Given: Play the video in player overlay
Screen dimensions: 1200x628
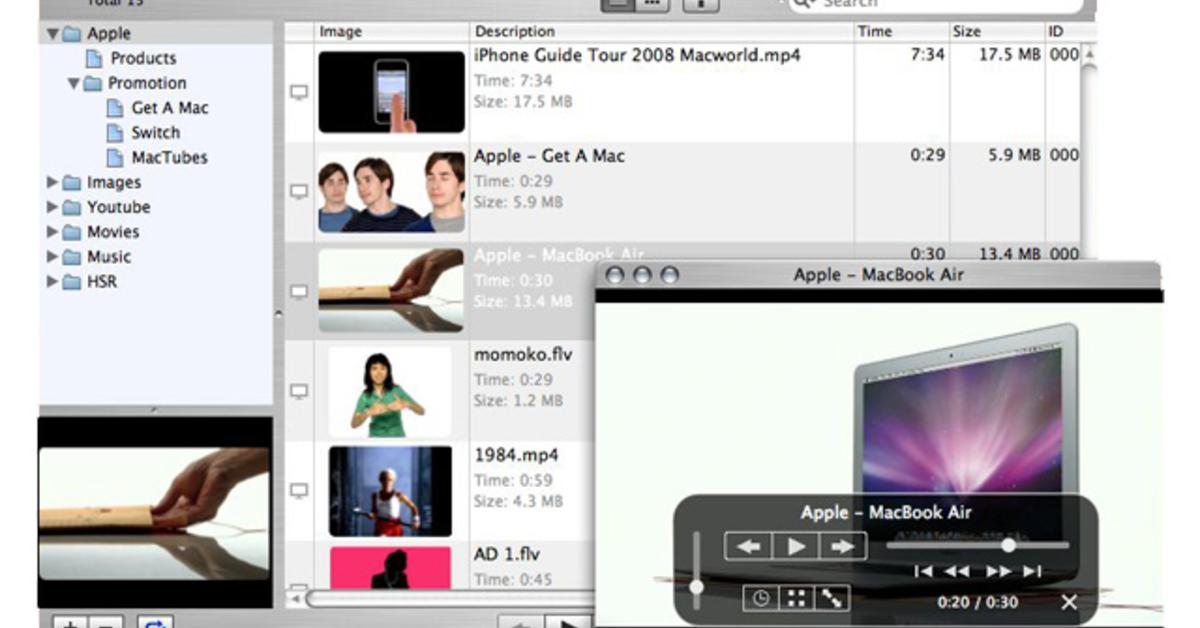Looking at the screenshot, I should click(x=796, y=546).
